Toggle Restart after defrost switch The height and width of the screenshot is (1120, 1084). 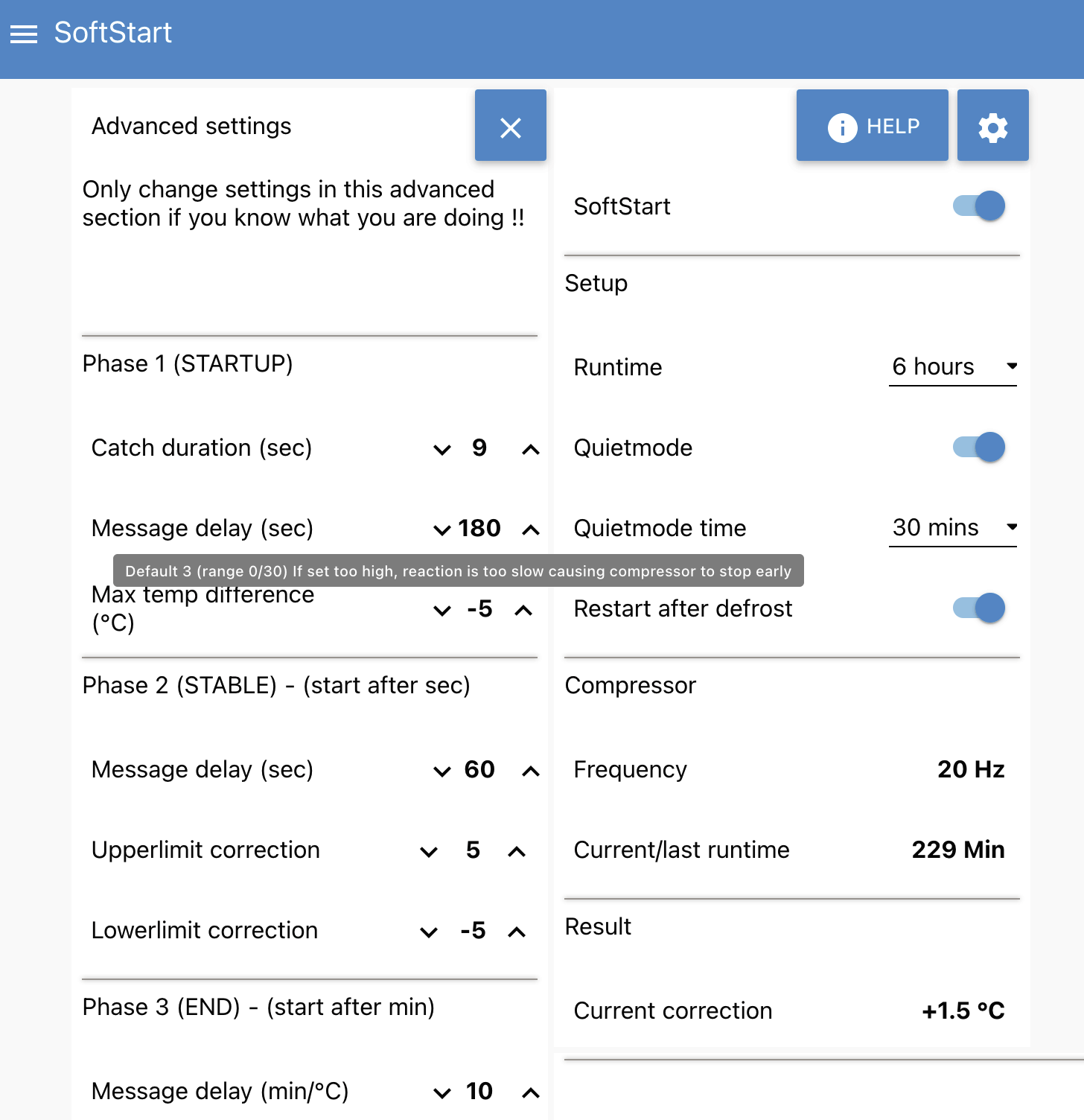979,608
